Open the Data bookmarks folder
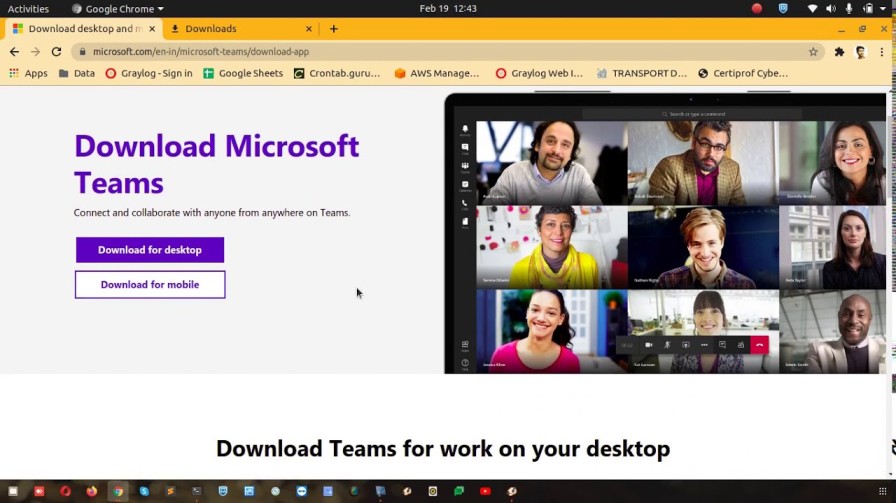This screenshot has width=896, height=503. [x=77, y=73]
